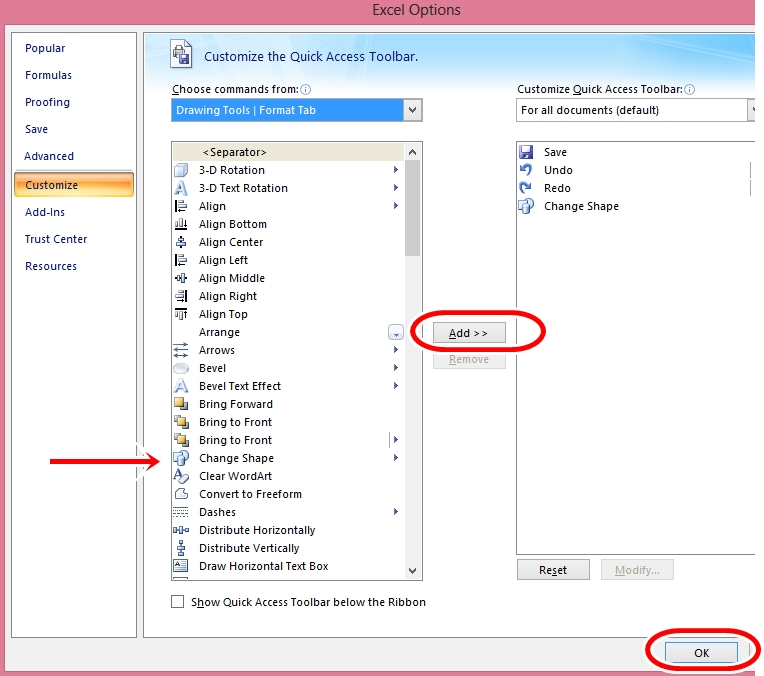Confirm with the OK button

tap(702, 653)
